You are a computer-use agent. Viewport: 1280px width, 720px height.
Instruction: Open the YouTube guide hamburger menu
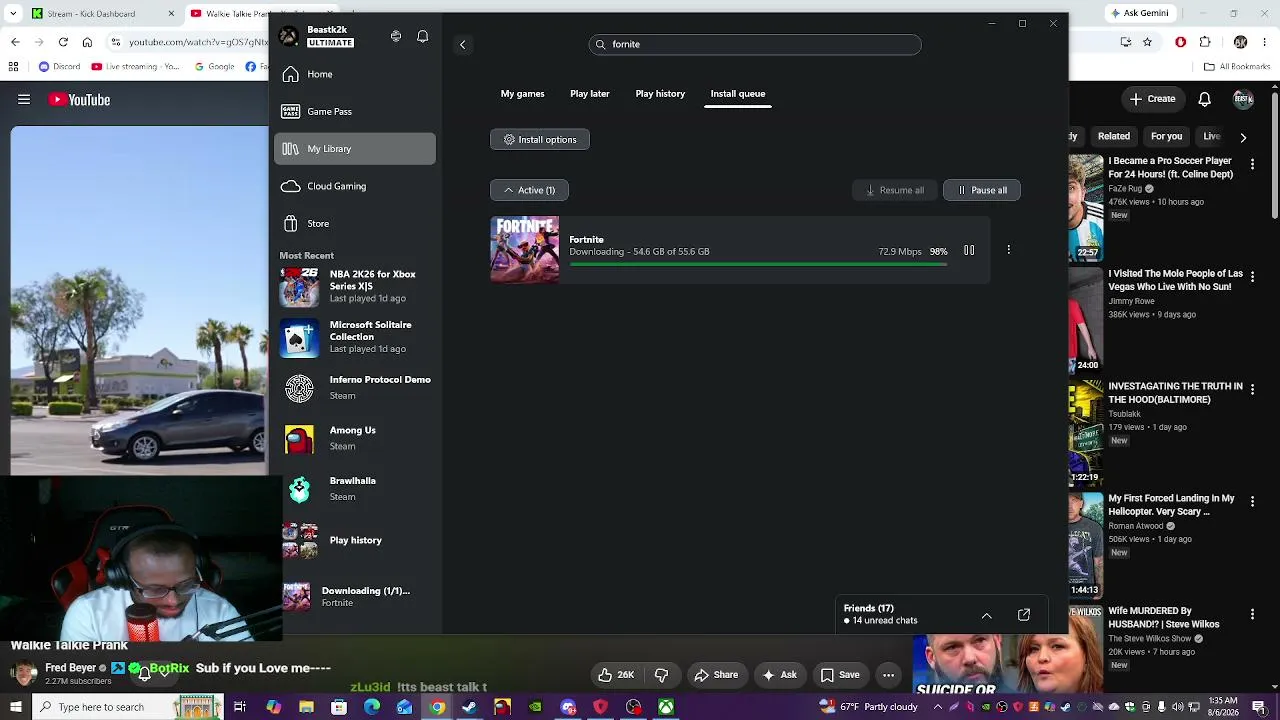24,99
